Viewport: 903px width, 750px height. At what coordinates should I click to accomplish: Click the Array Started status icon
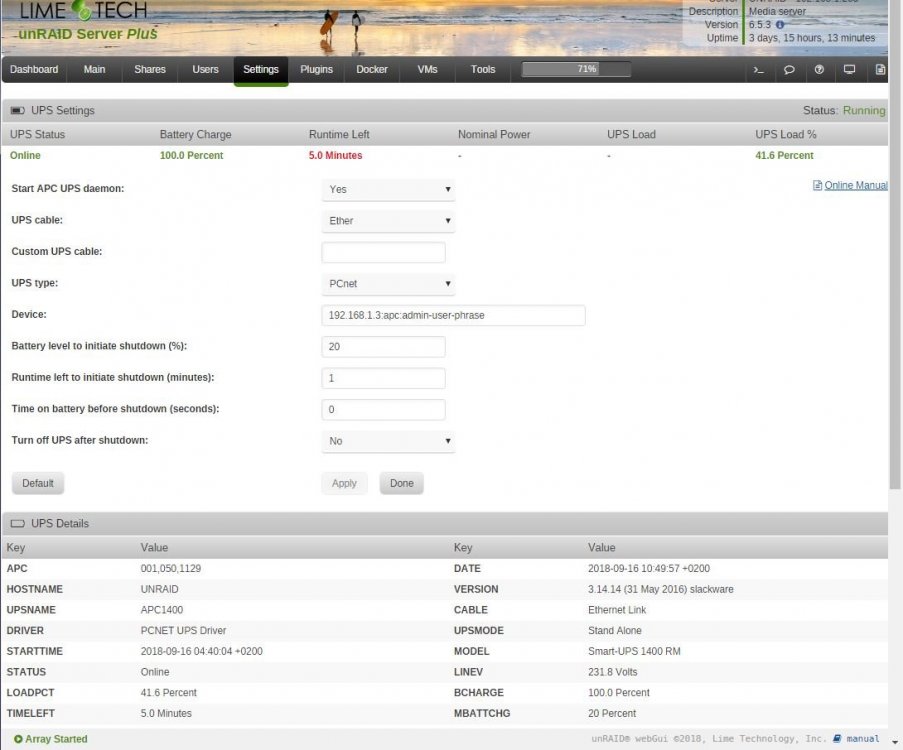(18, 739)
